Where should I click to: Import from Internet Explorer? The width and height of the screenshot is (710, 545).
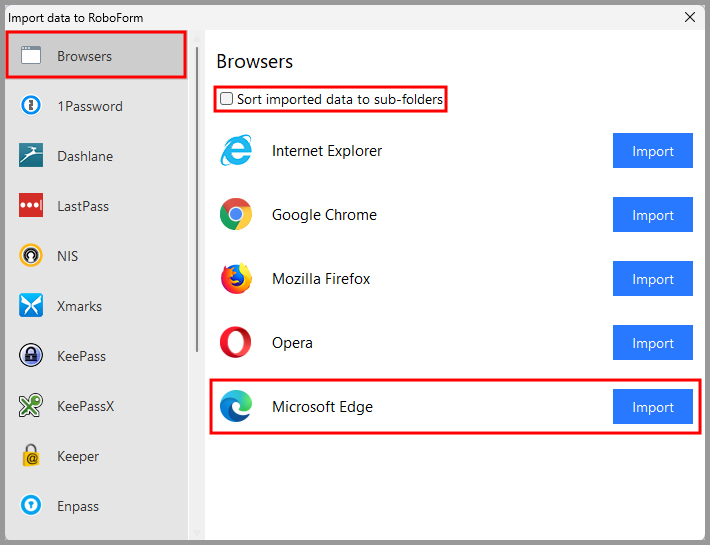coord(652,151)
